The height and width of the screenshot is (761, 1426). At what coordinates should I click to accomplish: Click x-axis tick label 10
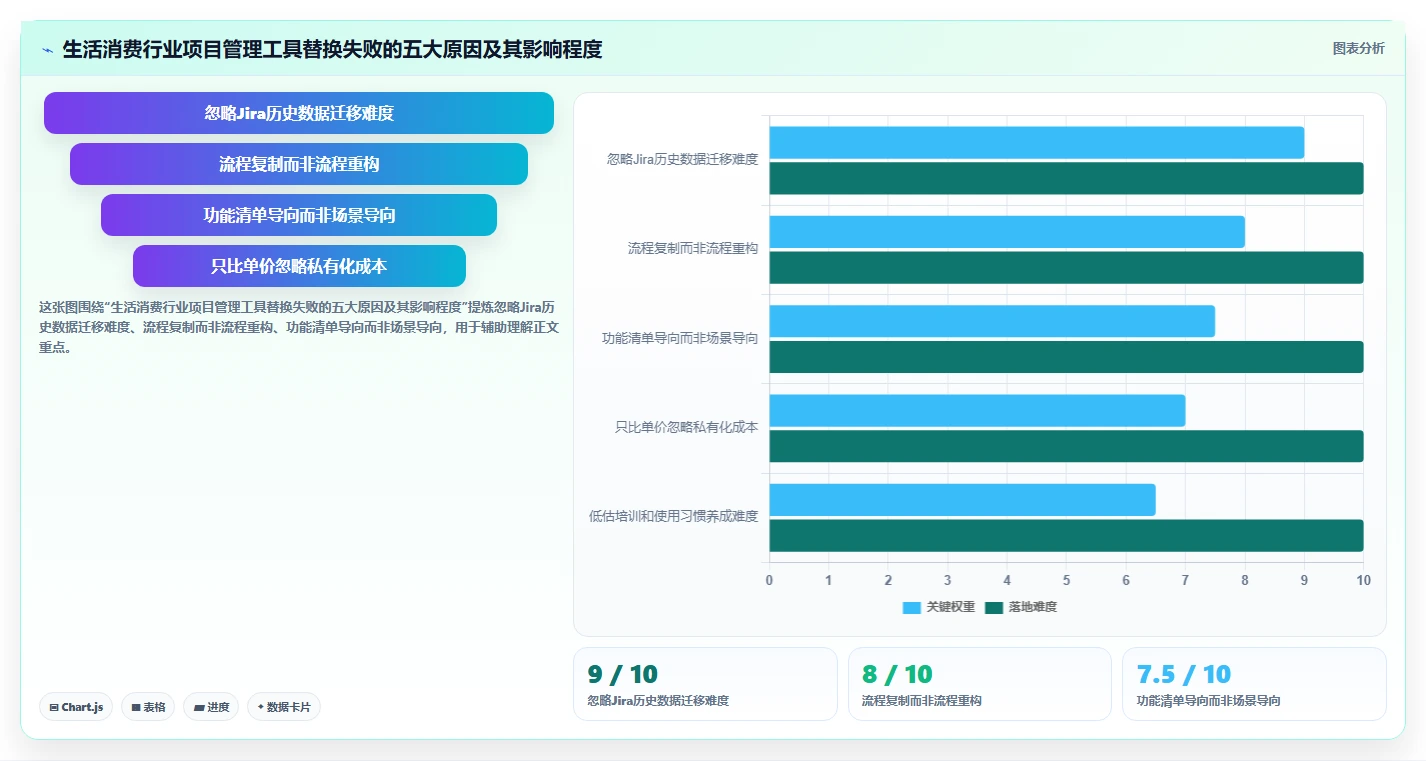click(1363, 580)
